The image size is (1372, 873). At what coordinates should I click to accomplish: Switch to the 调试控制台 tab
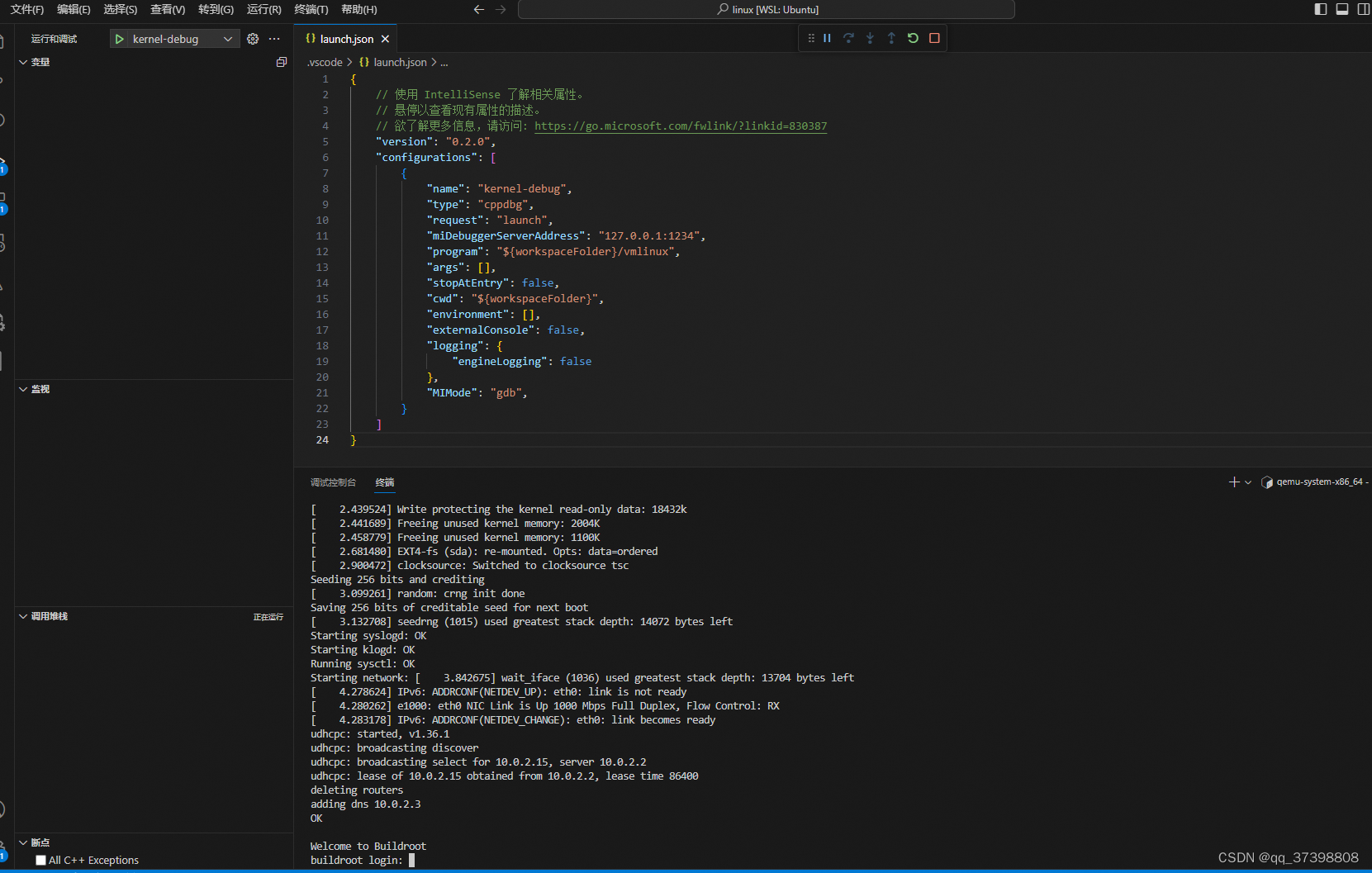[333, 482]
